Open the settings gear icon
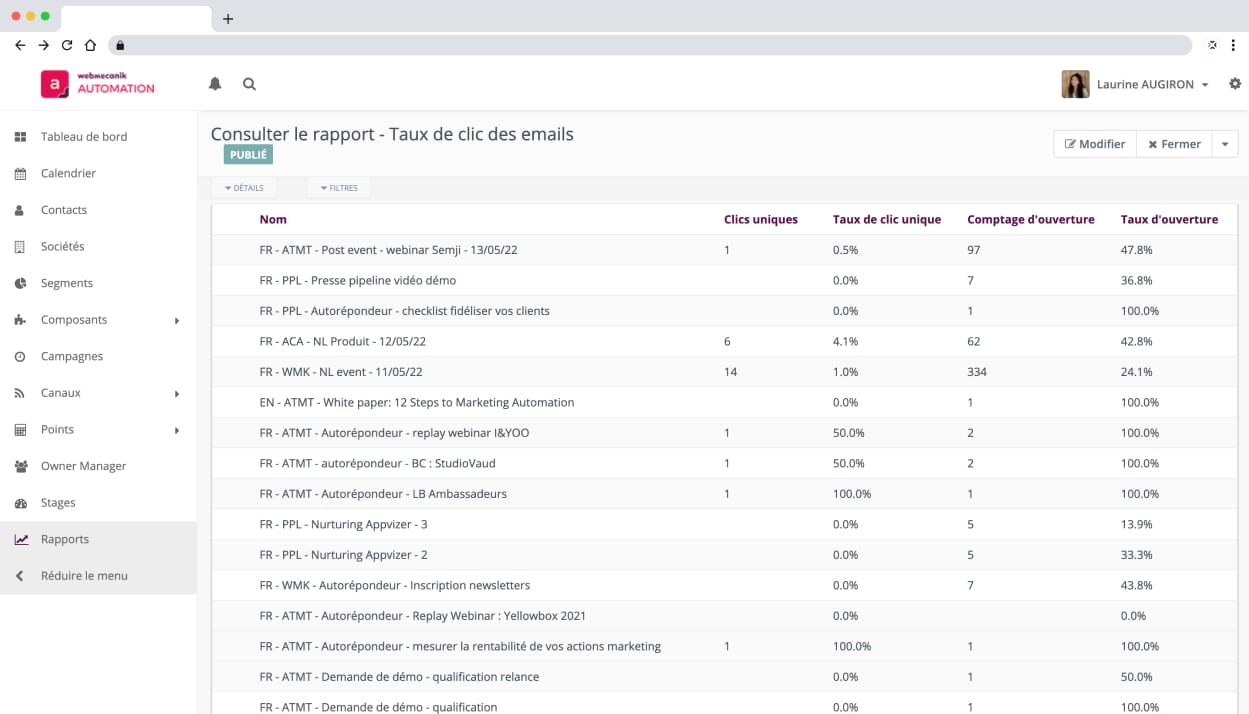1249x714 pixels. (x=1235, y=84)
